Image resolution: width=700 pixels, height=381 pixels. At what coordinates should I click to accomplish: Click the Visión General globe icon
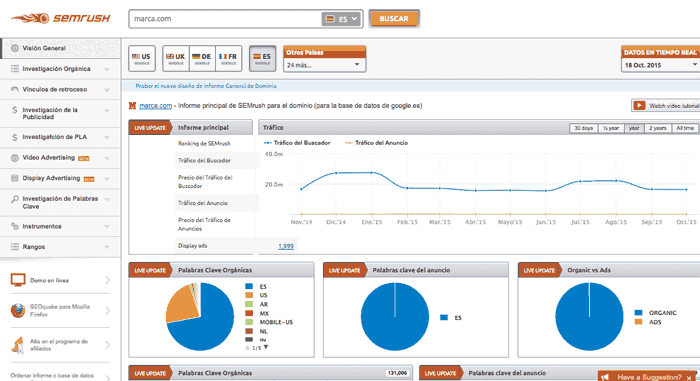(15, 48)
